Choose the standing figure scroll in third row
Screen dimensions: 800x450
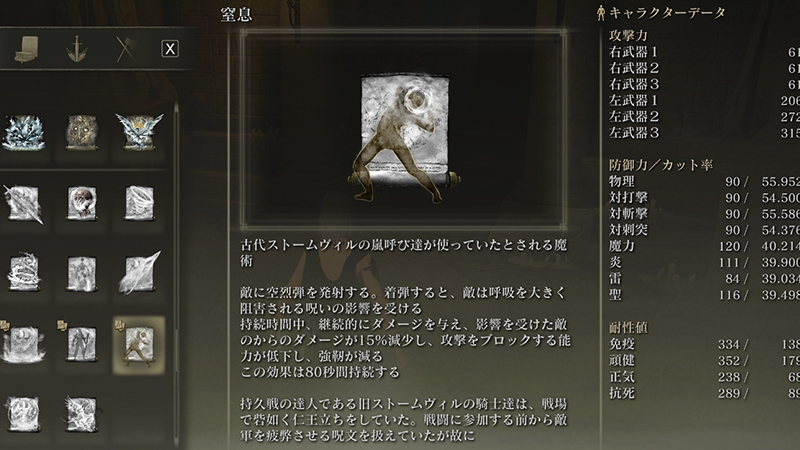coord(82,273)
